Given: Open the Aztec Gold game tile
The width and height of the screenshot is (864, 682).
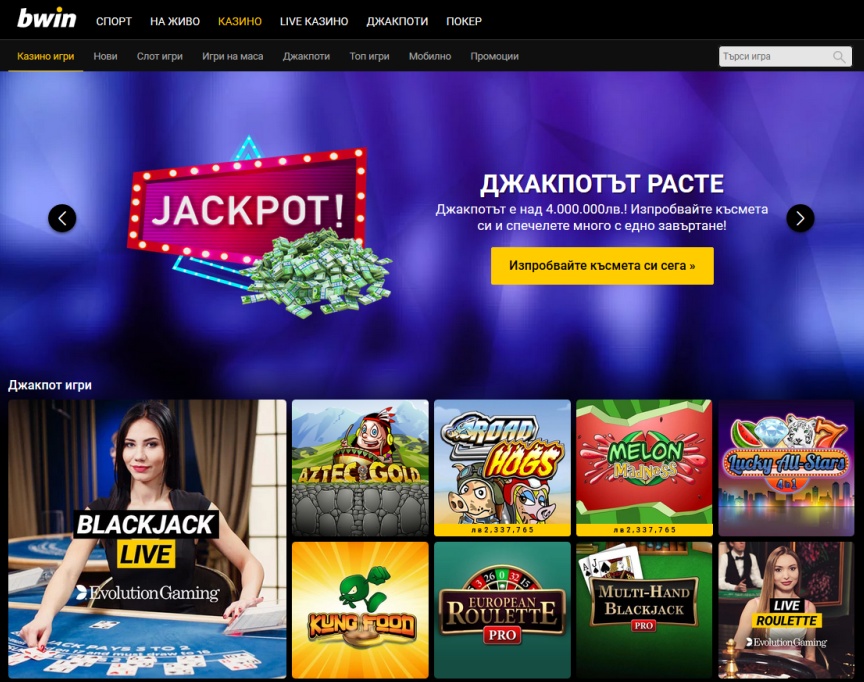Looking at the screenshot, I should (360, 468).
